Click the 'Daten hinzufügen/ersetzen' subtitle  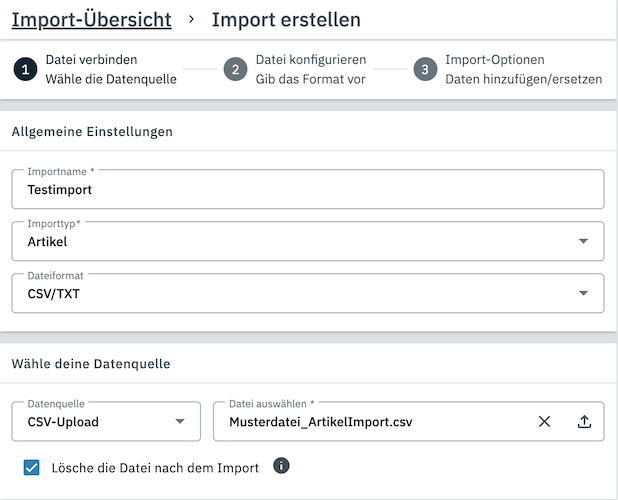[524, 79]
